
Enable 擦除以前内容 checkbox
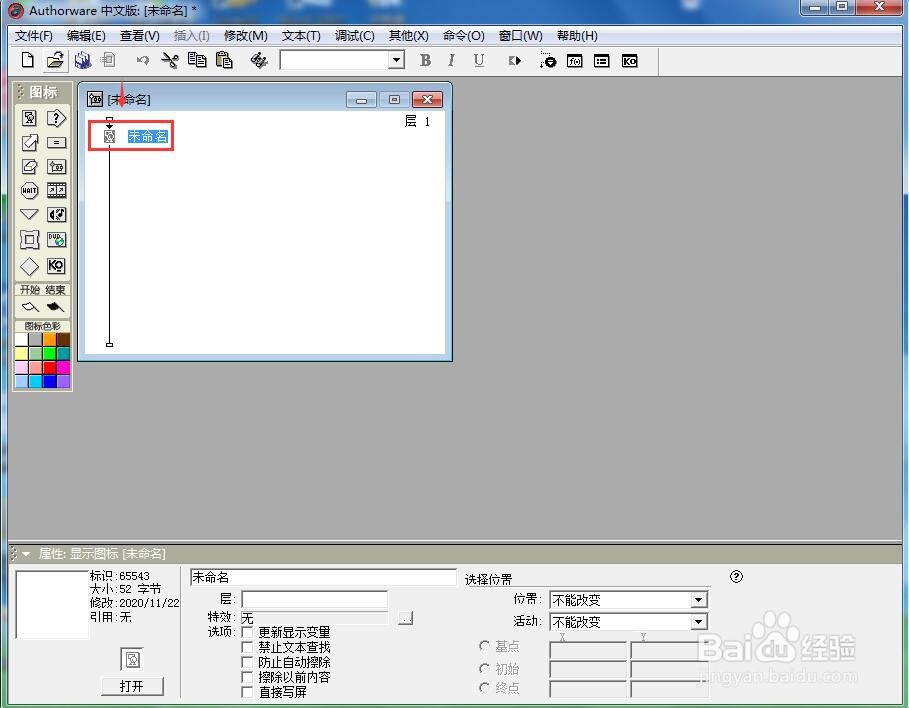[248, 677]
